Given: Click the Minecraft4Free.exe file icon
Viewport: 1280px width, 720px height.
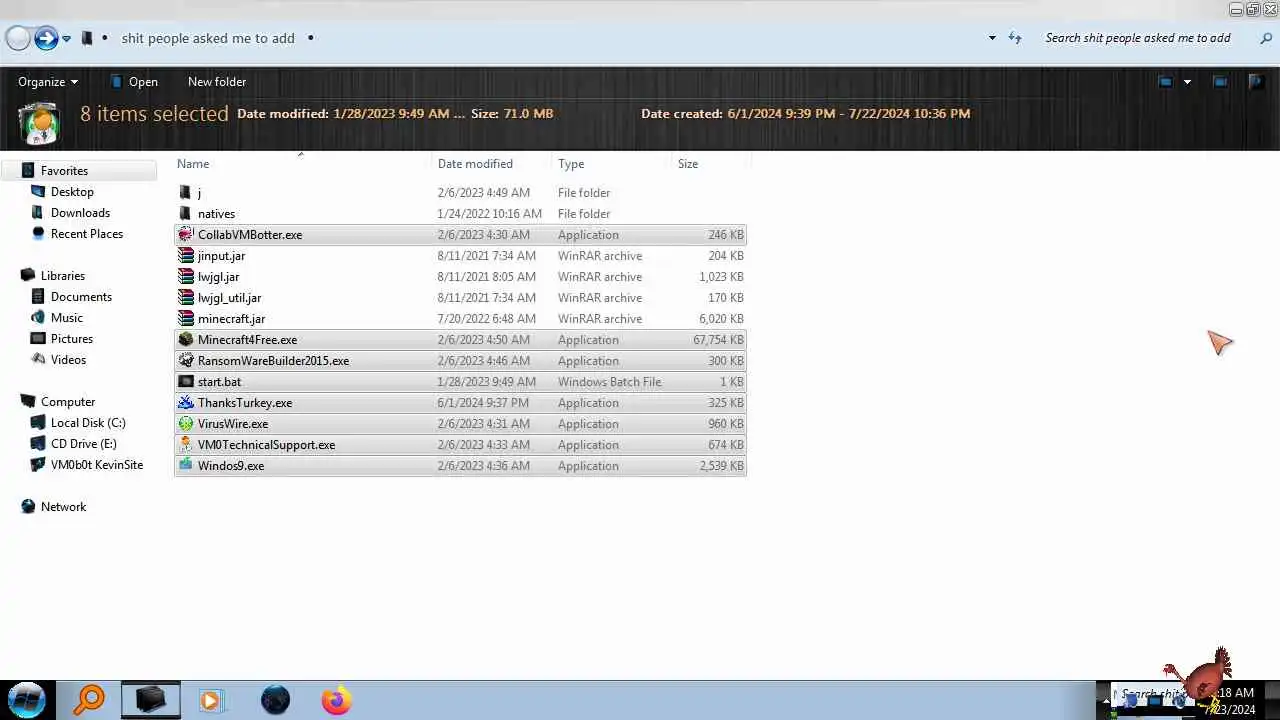Looking at the screenshot, I should click(185, 340).
